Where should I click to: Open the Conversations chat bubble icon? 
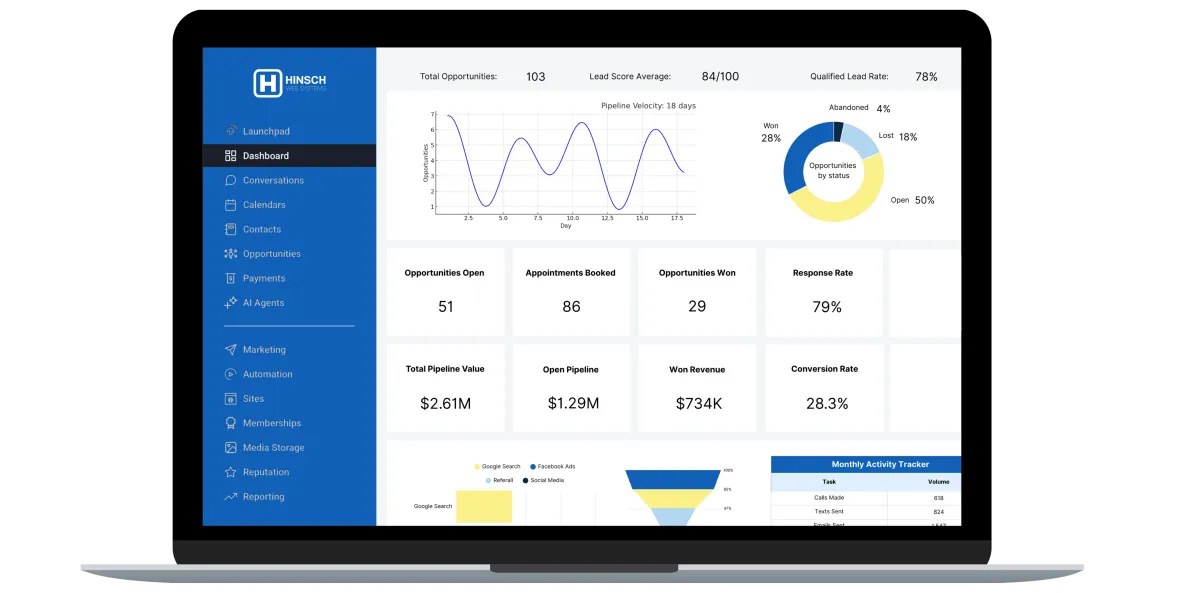[230, 180]
